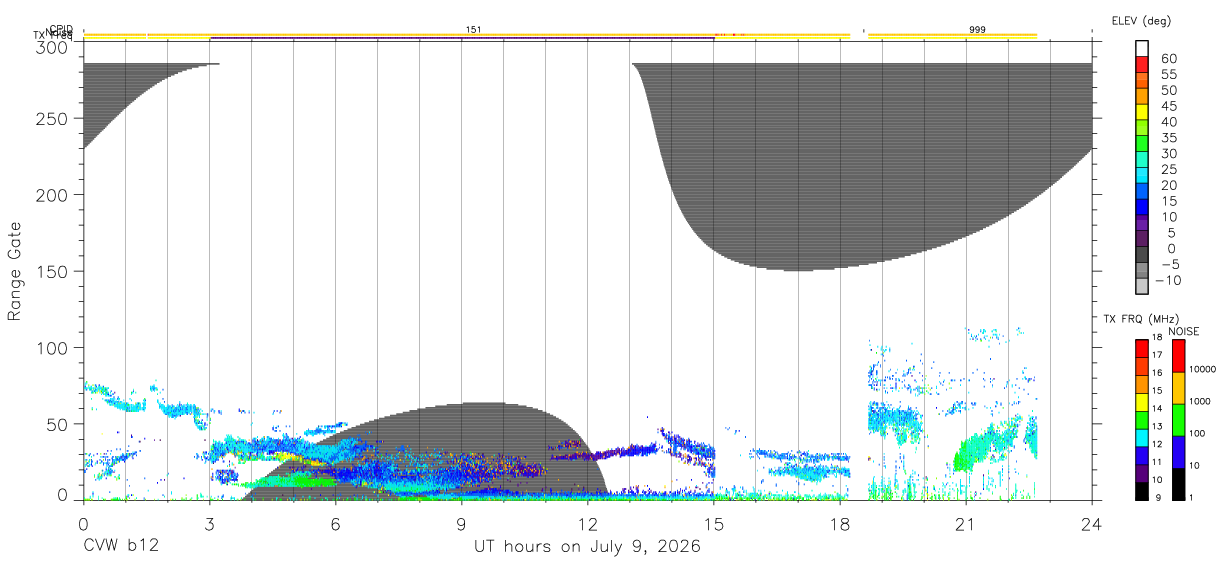This screenshot has width=1228, height=567.
Task: Click the '10000' label on NOISE scale
Action: click(x=1205, y=369)
